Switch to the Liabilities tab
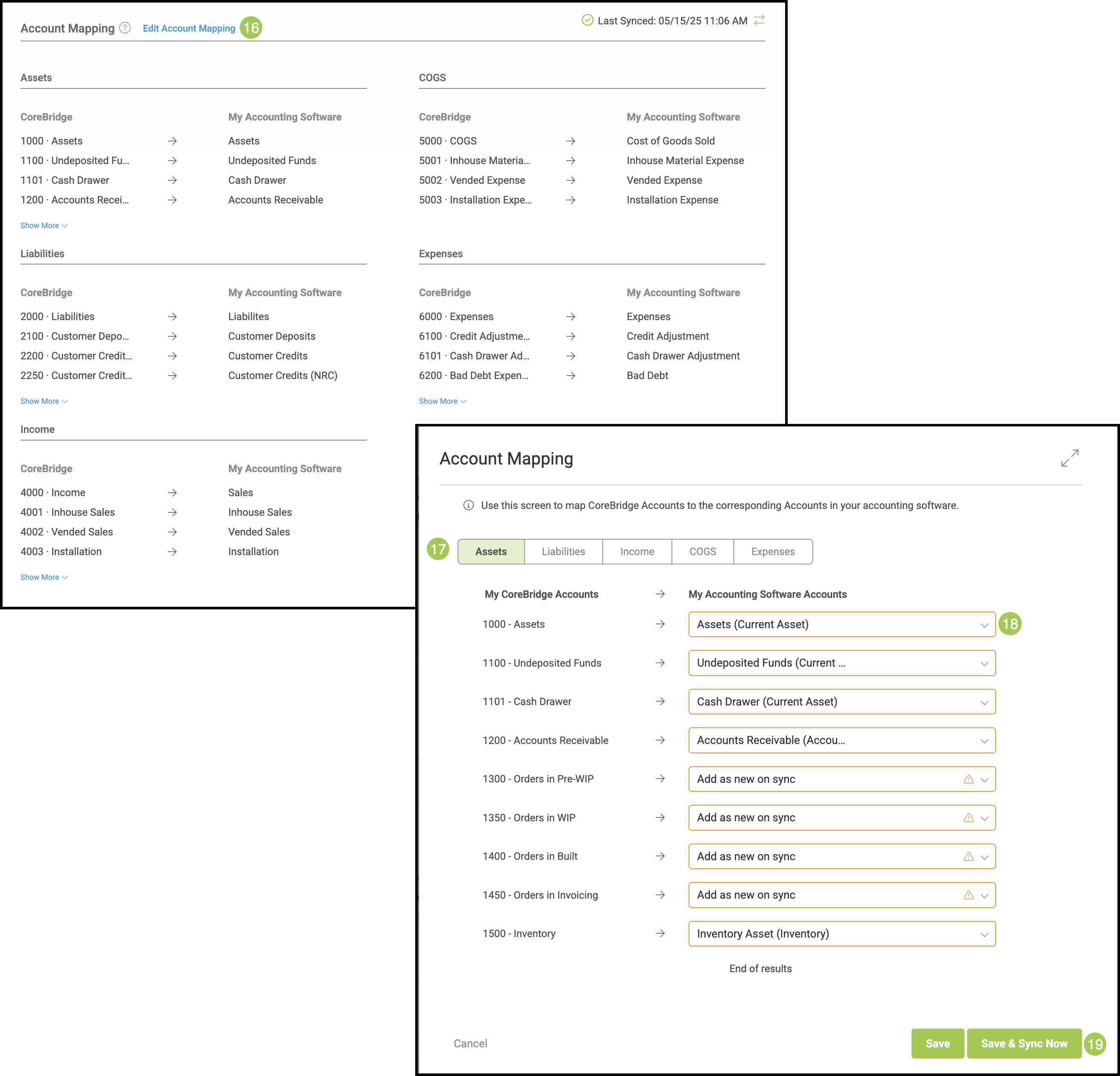Viewport: 1120px width, 1076px height. tap(563, 552)
